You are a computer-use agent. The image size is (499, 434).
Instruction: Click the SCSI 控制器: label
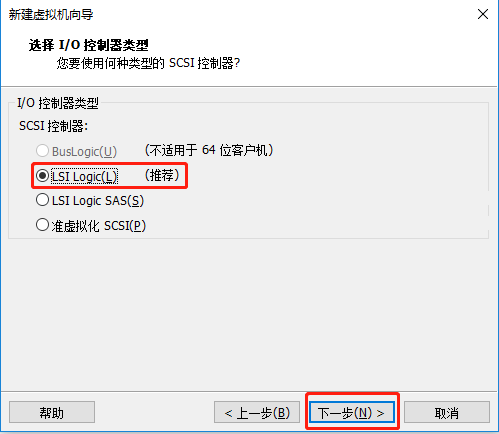click(x=53, y=126)
